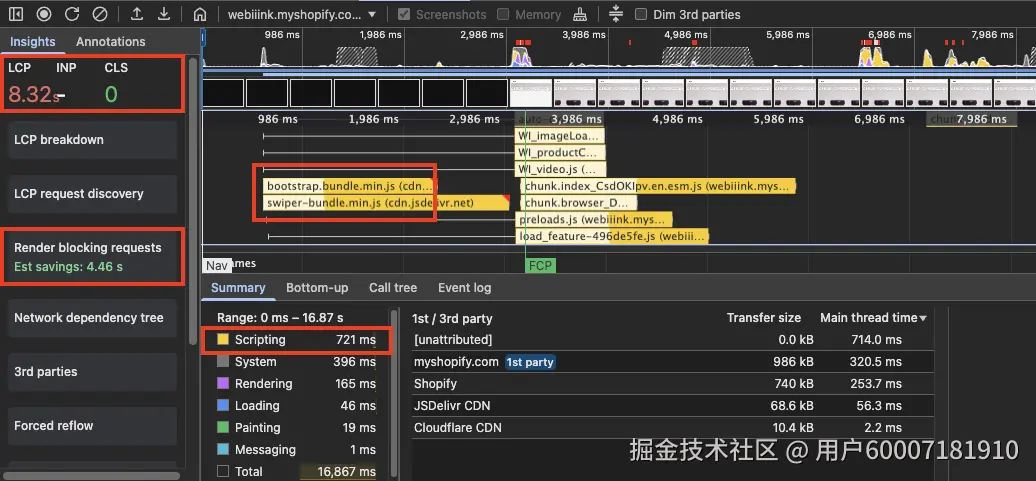The width and height of the screenshot is (1036, 481).
Task: Expand the Forced reflow insight
Action: click(x=92, y=426)
